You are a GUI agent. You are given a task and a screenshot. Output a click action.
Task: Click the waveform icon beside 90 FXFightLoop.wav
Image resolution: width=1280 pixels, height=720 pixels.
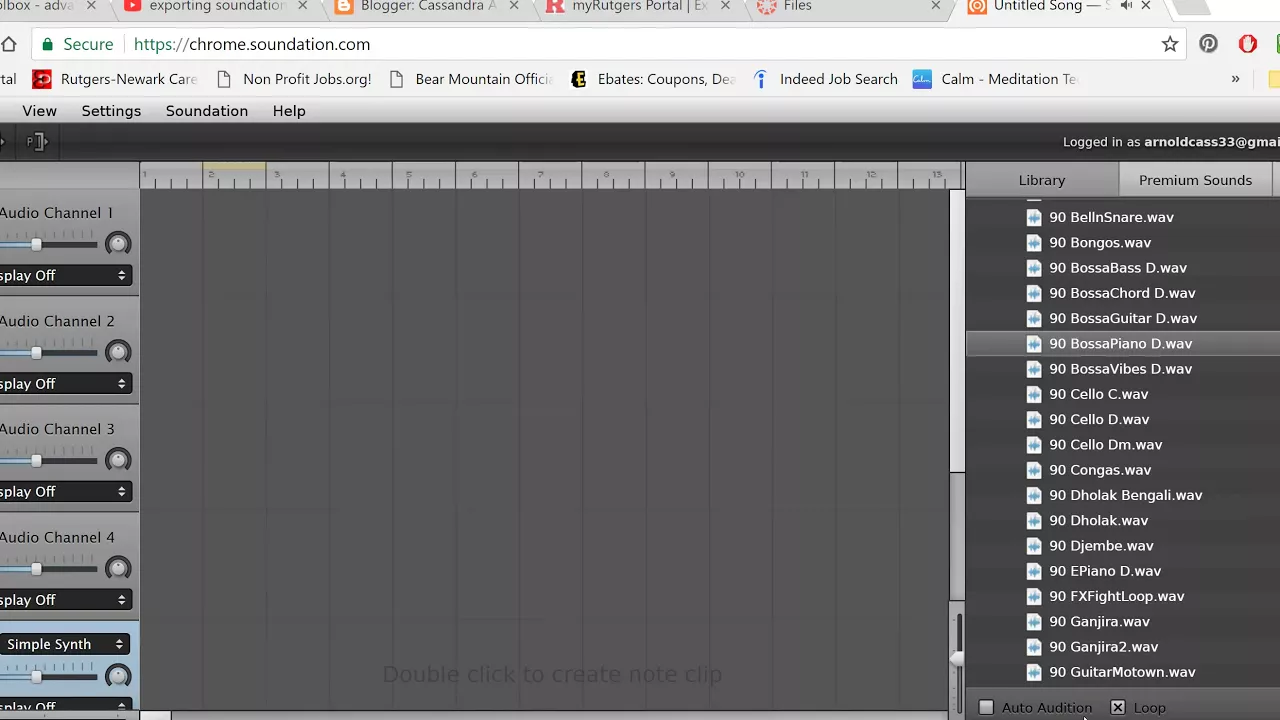coord(1034,596)
